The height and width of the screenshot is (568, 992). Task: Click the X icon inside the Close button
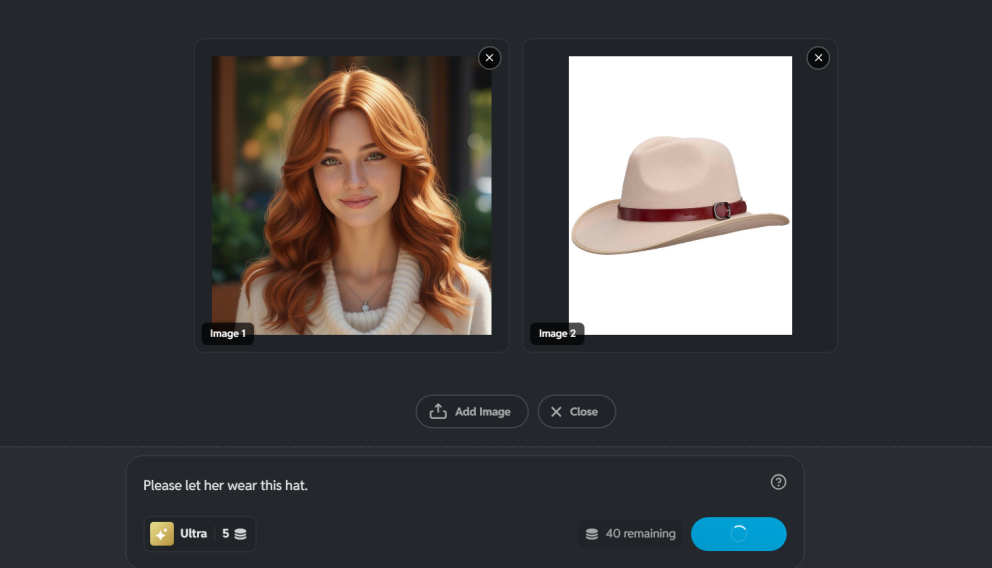pyautogui.click(x=556, y=411)
